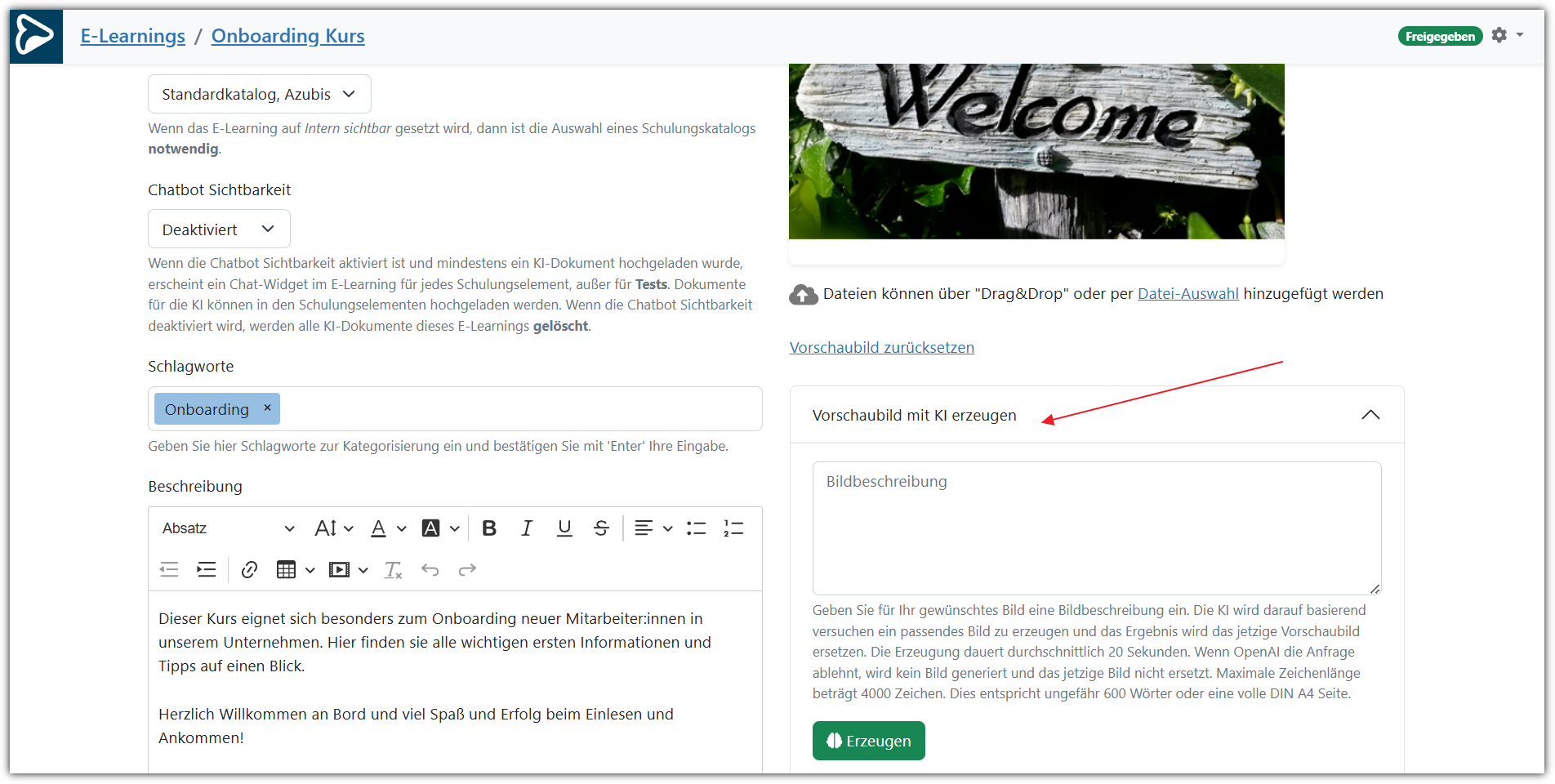Open the Standardkatalog, Azubis catalog dropdown
The image size is (1555, 784).
tap(259, 95)
